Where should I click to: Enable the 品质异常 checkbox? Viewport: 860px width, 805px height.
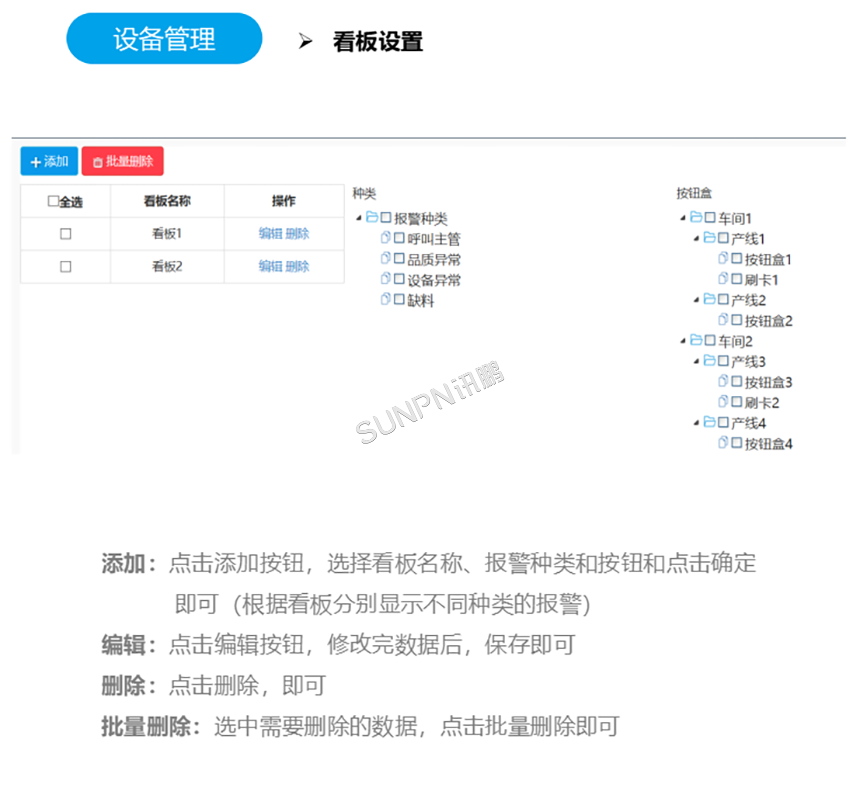pyautogui.click(x=399, y=260)
